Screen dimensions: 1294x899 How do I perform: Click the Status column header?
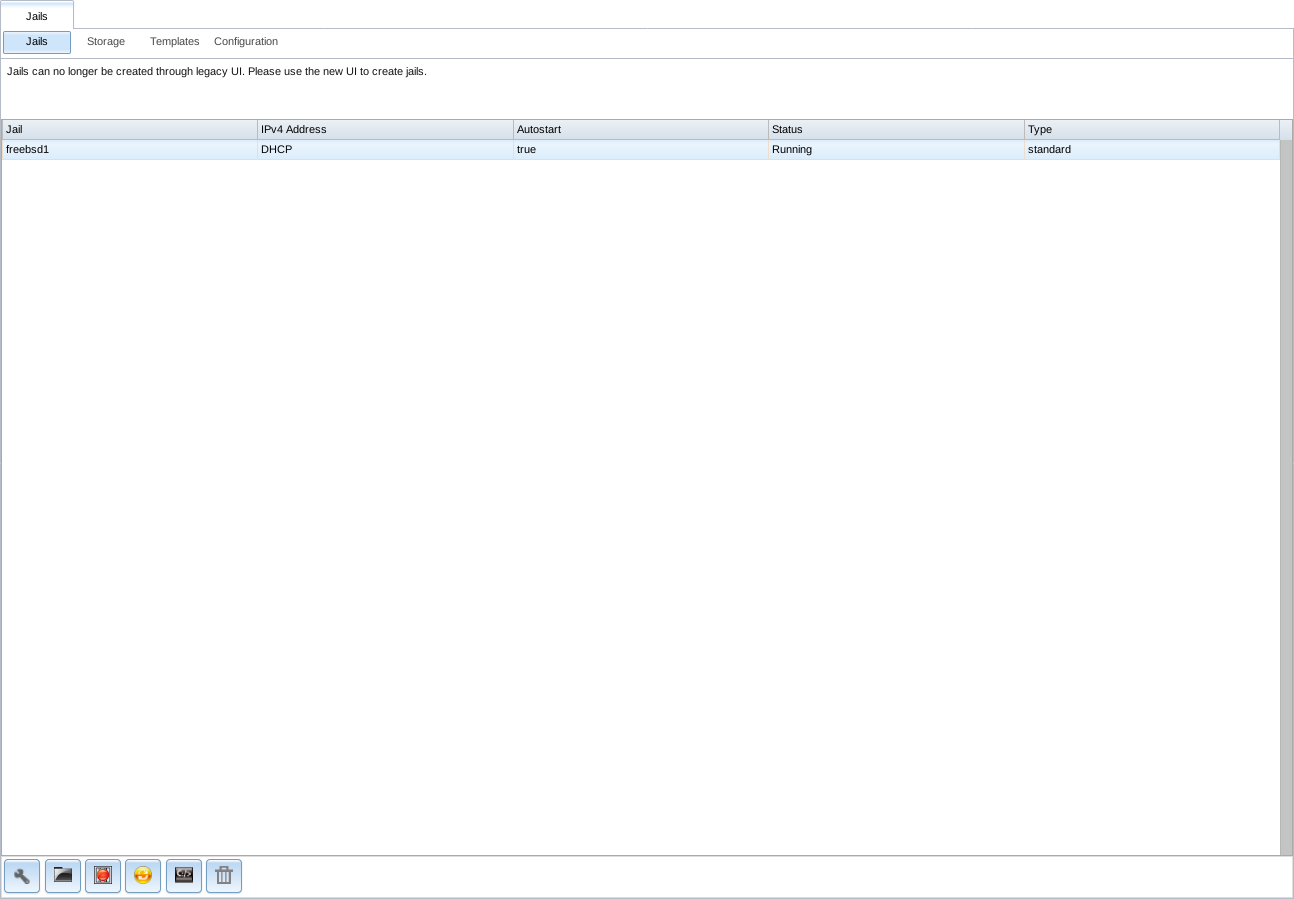(896, 130)
